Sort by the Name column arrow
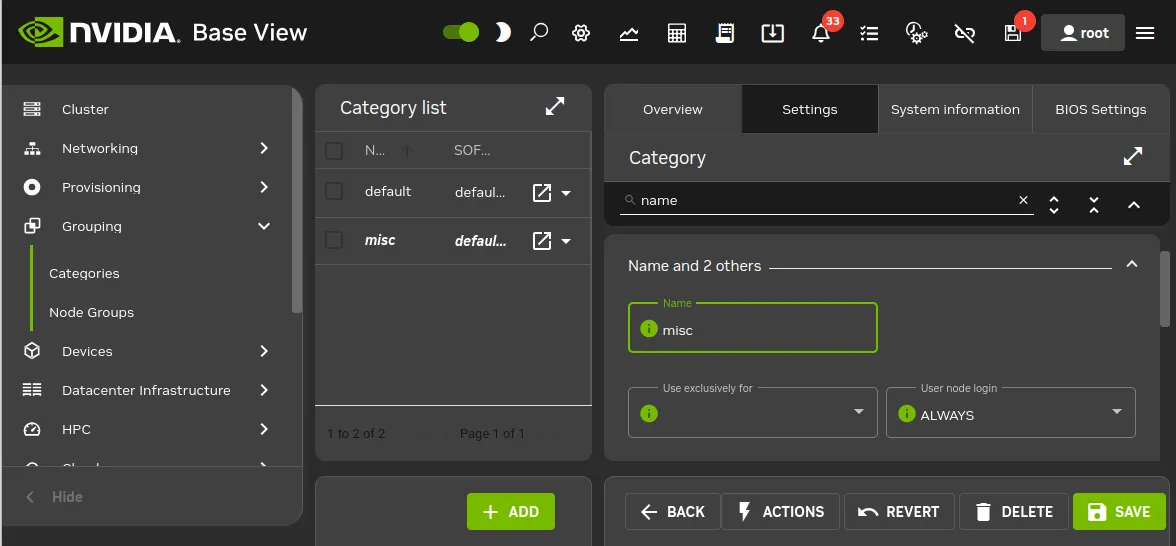 pyautogui.click(x=406, y=151)
